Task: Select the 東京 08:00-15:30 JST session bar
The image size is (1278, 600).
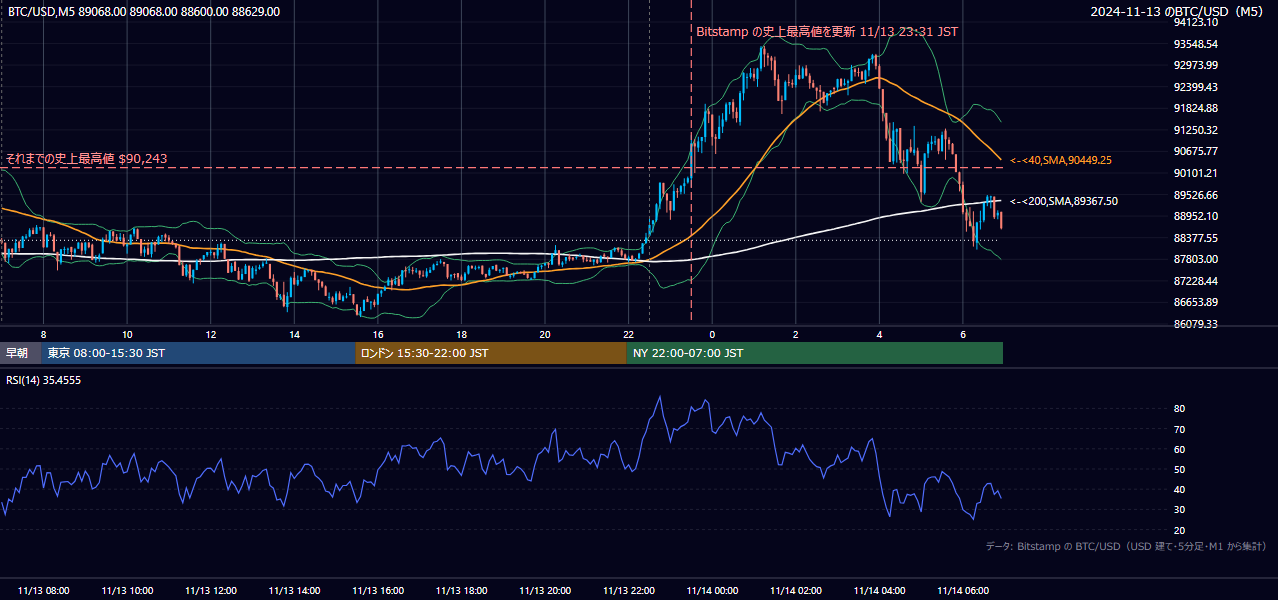Action: pos(198,353)
